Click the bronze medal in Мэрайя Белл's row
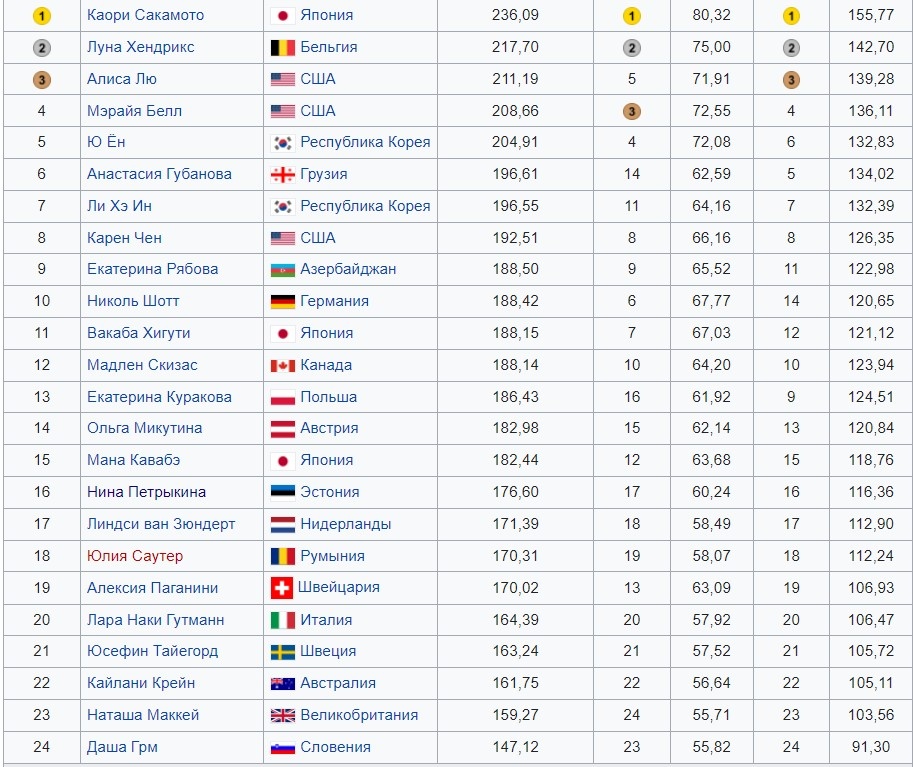913x767 pixels. click(631, 111)
